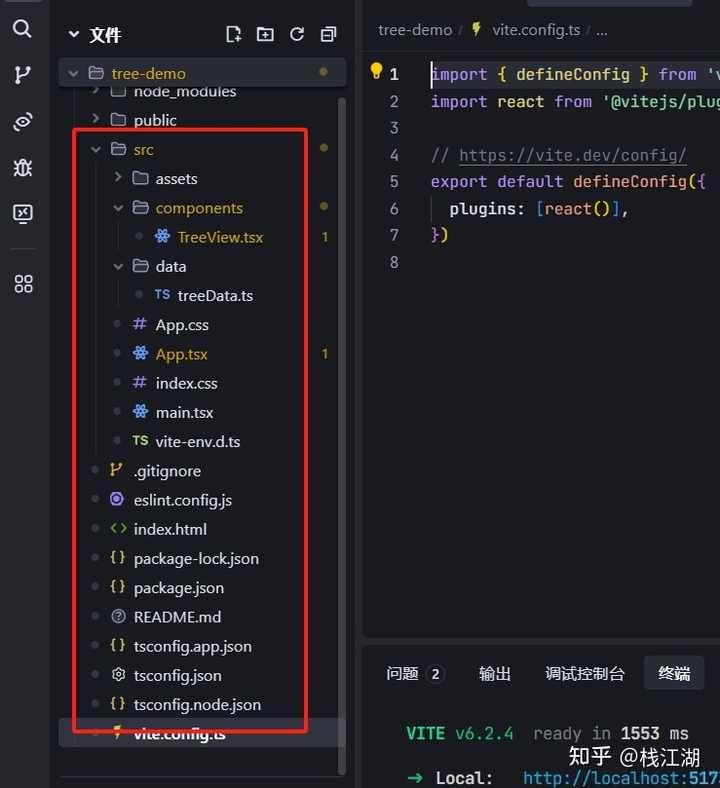Click the React icon next to TreeView.tsx
The width and height of the screenshot is (720, 788).
(162, 236)
